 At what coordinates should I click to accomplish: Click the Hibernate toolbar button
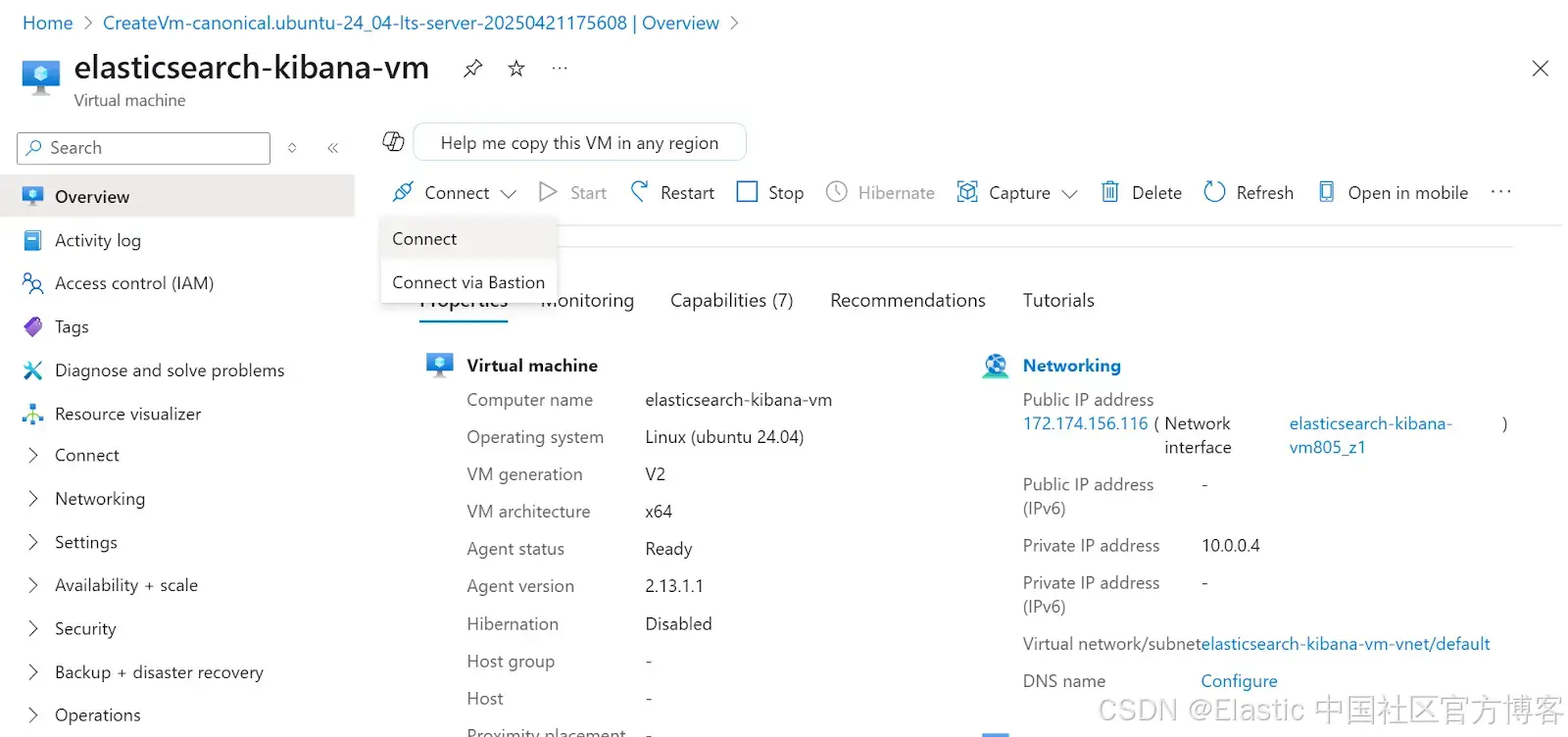(x=880, y=192)
